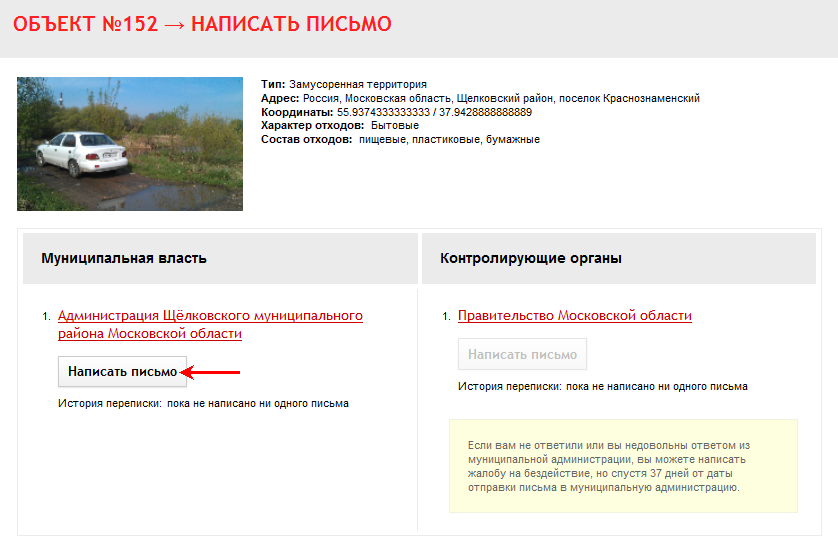Click the Контролирующие органы column header
This screenshot has width=838, height=547.
(x=619, y=259)
